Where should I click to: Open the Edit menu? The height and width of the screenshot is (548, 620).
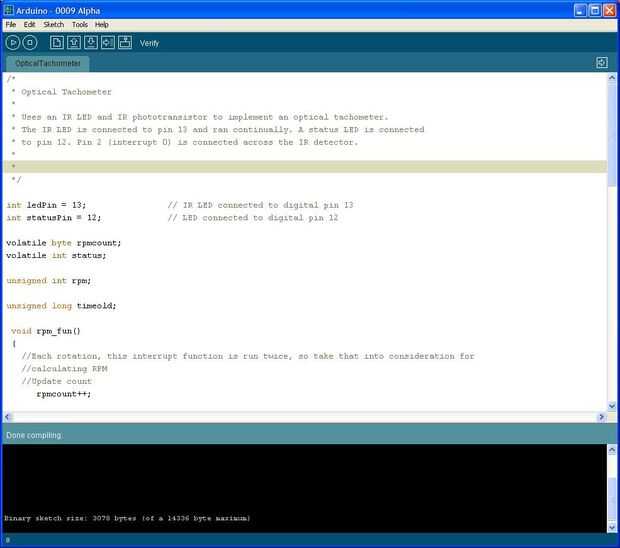click(x=29, y=25)
